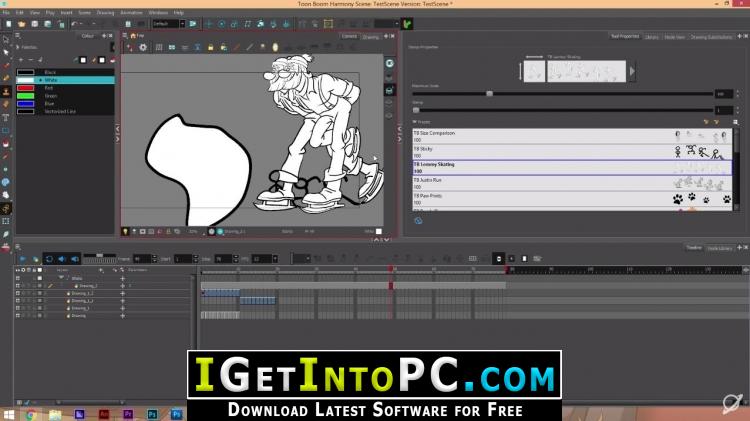Click the Maximum Size slider handle
The width and height of the screenshot is (750, 421).
click(x=489, y=94)
